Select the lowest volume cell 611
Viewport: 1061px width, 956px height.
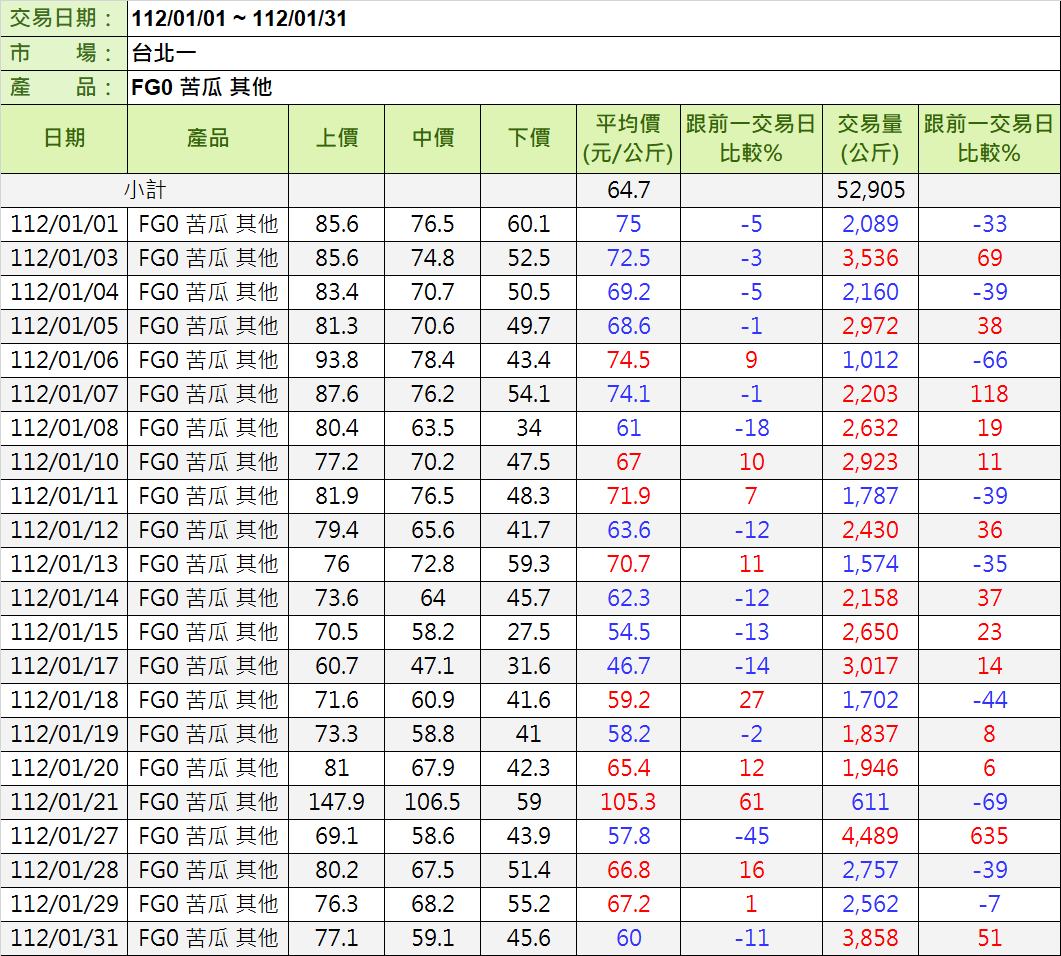tap(870, 802)
